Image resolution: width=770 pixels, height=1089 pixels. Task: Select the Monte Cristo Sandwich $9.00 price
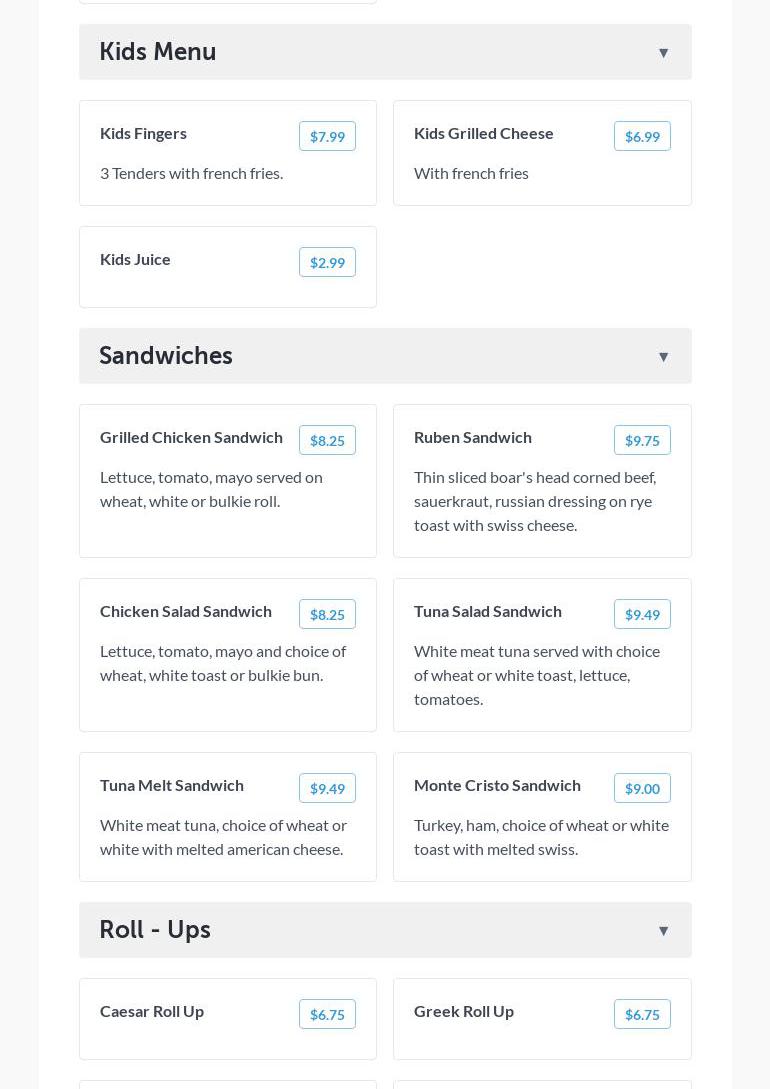click(x=642, y=789)
